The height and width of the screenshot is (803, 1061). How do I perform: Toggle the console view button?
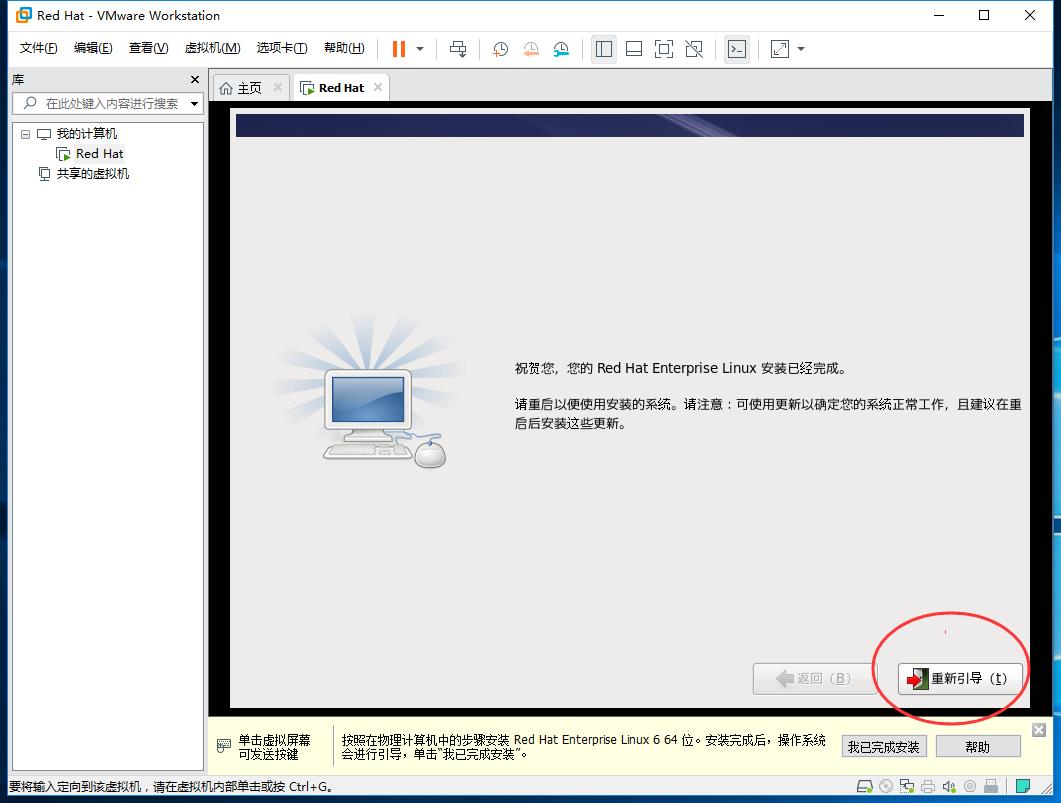(736, 49)
